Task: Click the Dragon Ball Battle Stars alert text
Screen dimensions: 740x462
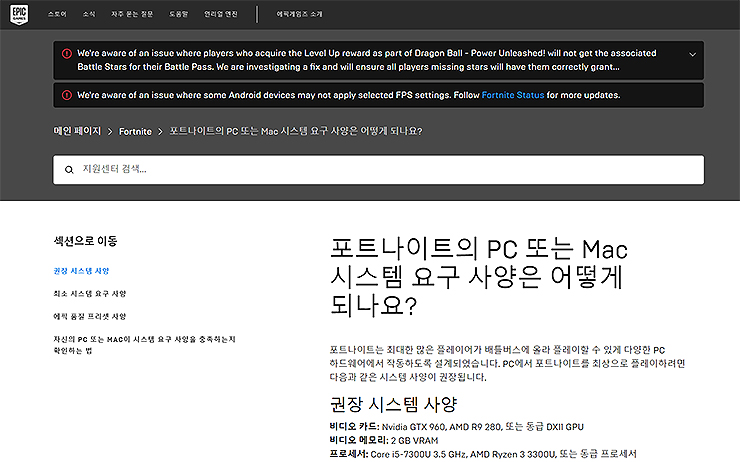Action: pyautogui.click(x=367, y=60)
